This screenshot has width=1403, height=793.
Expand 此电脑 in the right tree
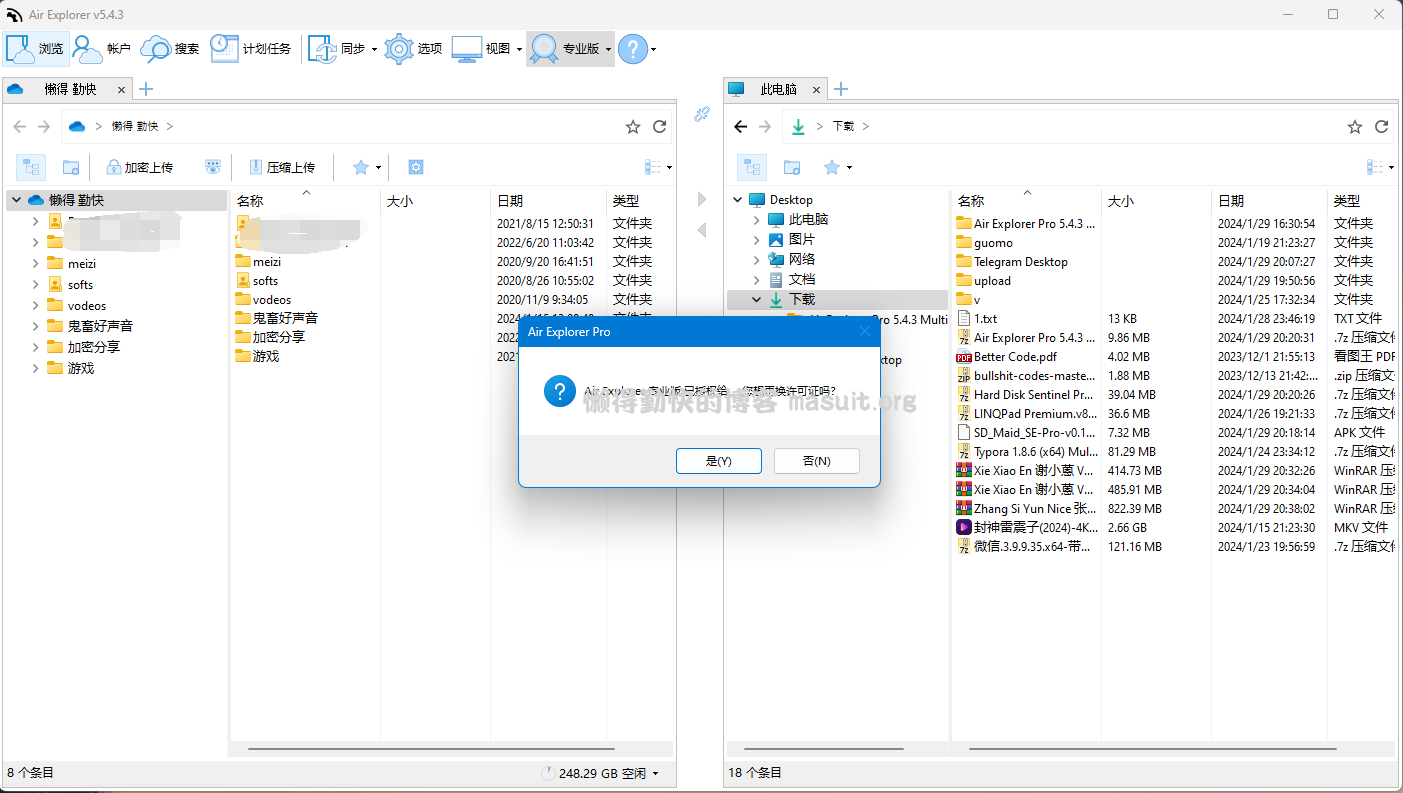coord(757,220)
